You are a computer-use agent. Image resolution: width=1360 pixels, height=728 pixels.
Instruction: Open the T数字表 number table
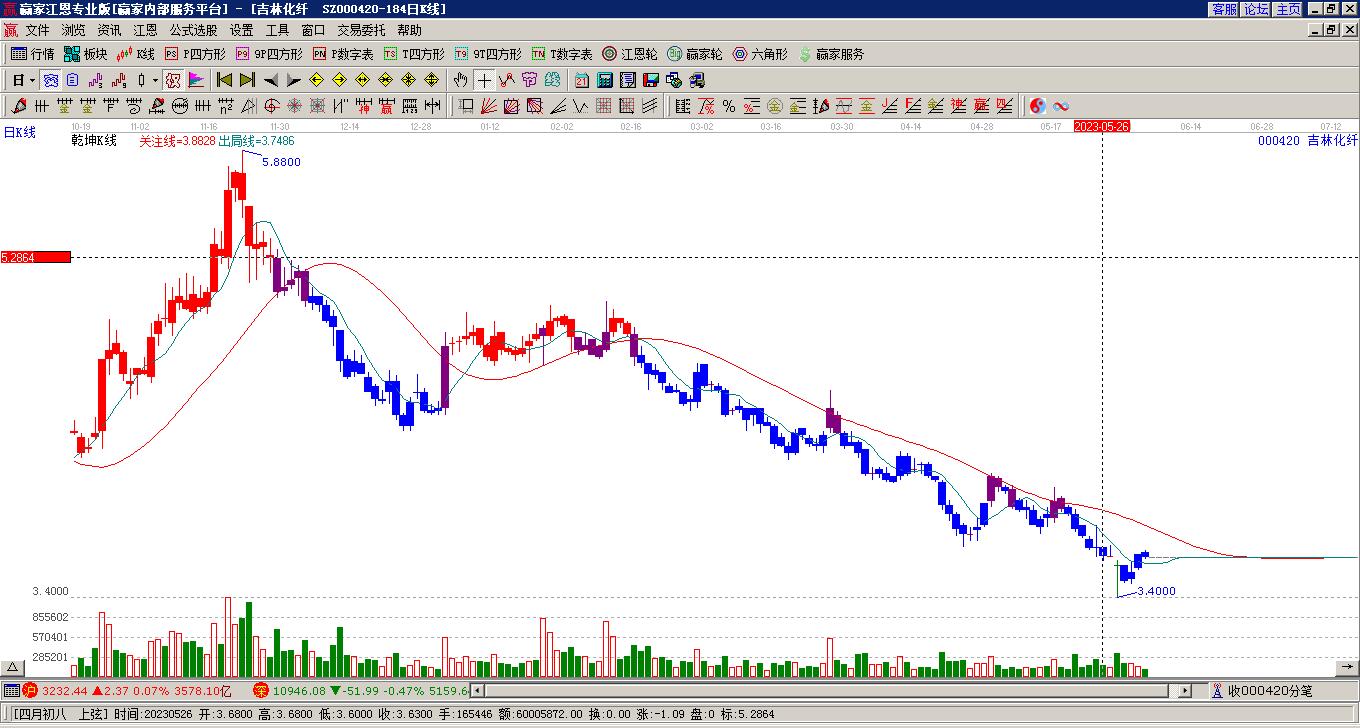tap(562, 54)
